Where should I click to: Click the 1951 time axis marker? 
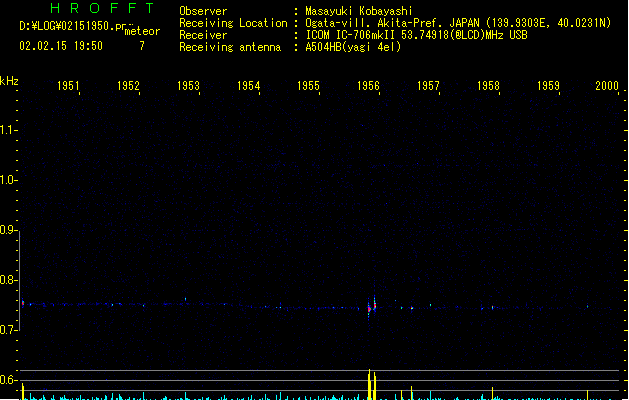(x=68, y=86)
